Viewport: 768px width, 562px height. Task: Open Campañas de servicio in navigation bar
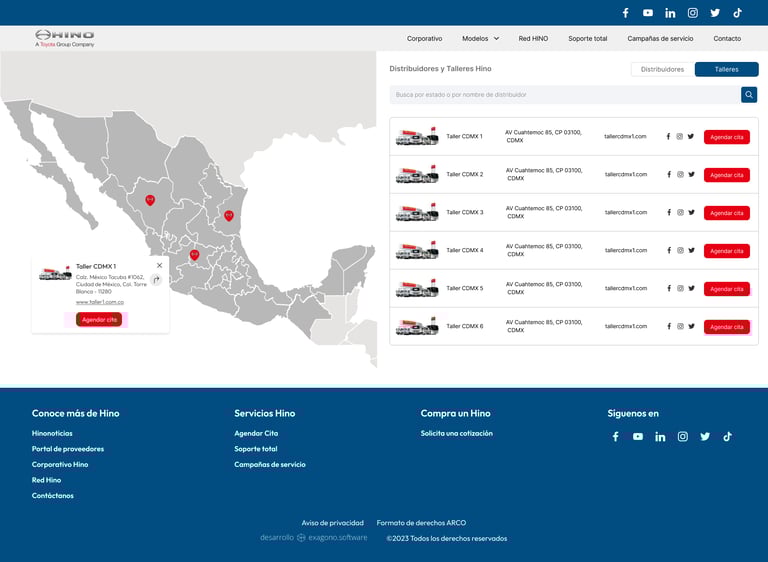click(x=660, y=38)
